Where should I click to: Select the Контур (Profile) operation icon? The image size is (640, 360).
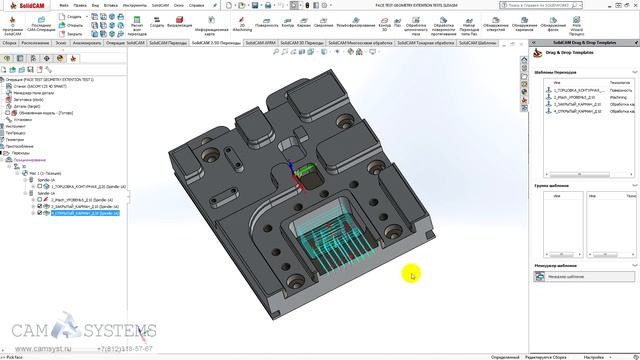(288, 20)
